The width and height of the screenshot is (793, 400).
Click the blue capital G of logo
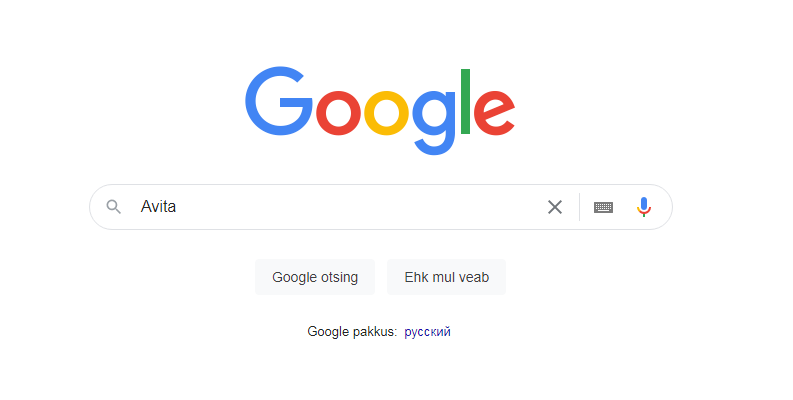coord(279,101)
